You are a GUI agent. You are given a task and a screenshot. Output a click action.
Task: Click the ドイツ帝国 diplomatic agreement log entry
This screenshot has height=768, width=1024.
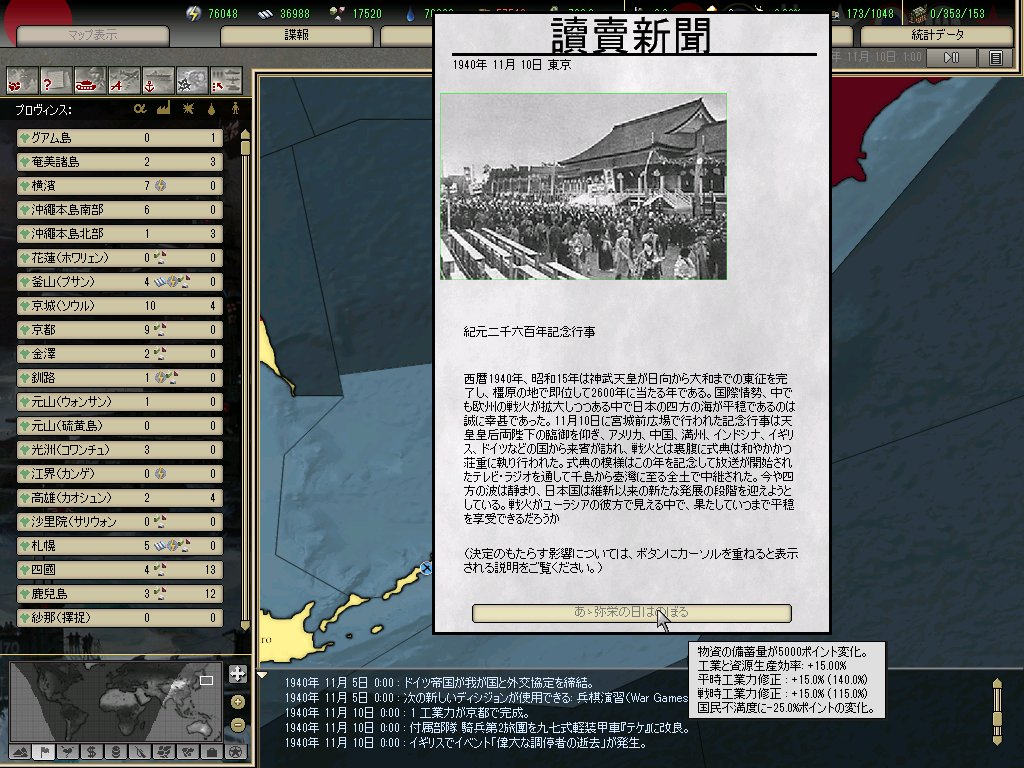[x=439, y=683]
